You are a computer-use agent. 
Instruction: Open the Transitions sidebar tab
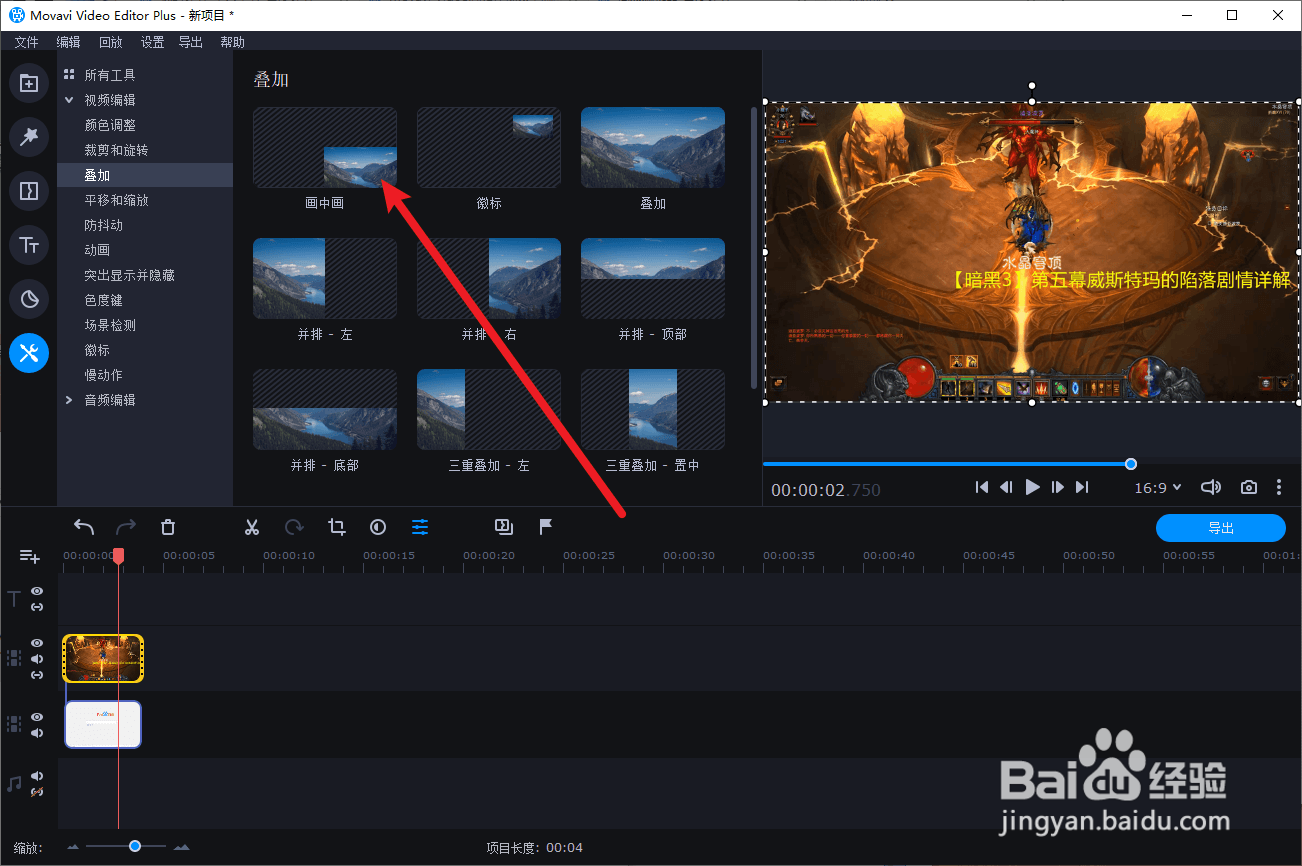29,191
